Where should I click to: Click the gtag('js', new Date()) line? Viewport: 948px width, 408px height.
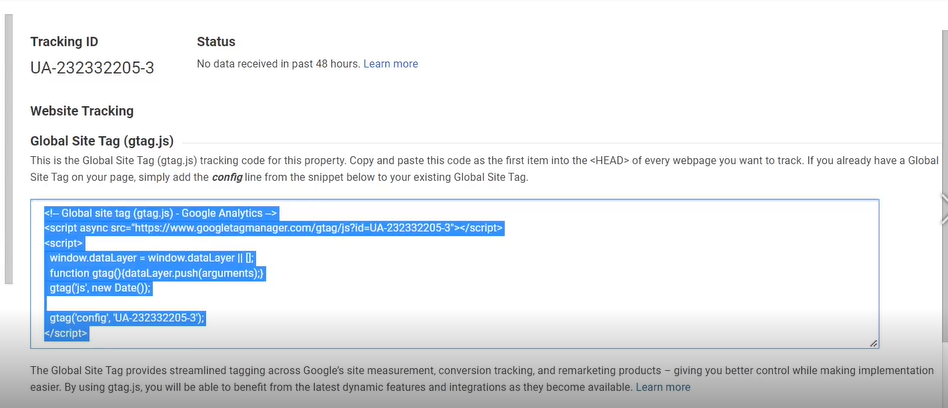(x=100, y=288)
